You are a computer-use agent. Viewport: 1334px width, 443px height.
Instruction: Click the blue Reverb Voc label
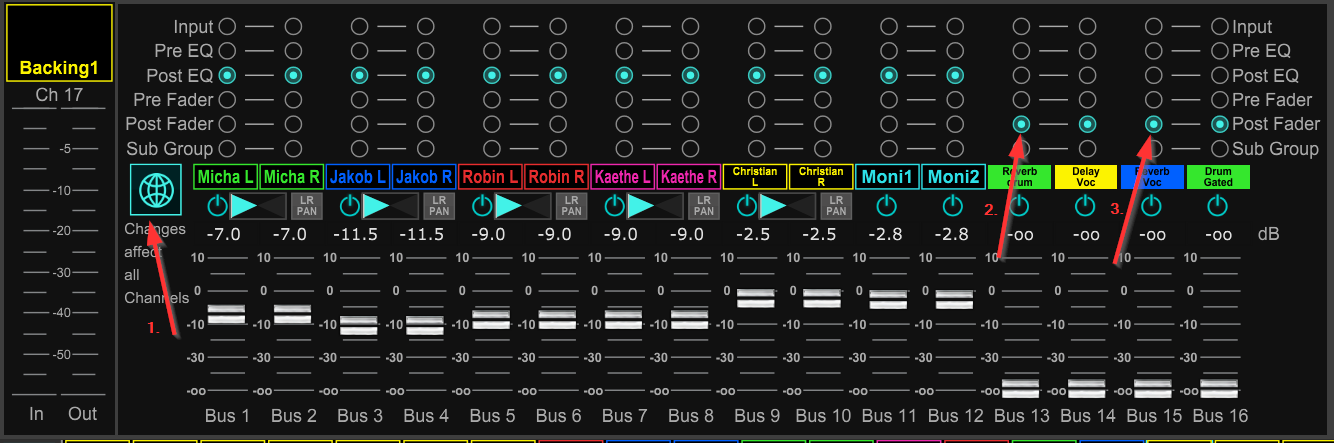pyautogui.click(x=1152, y=178)
